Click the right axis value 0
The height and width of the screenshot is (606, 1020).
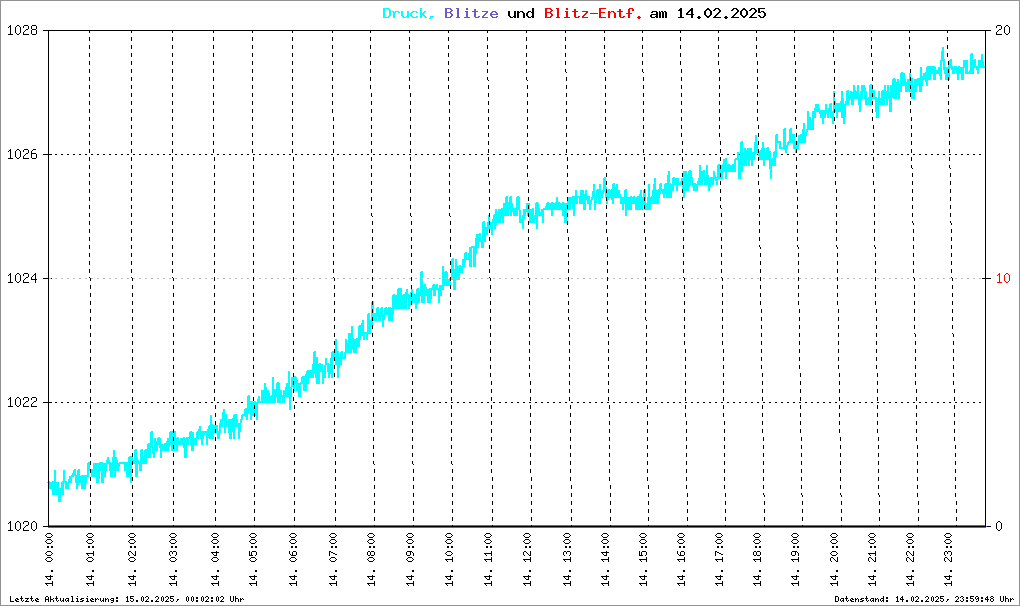pyautogui.click(x=1000, y=527)
